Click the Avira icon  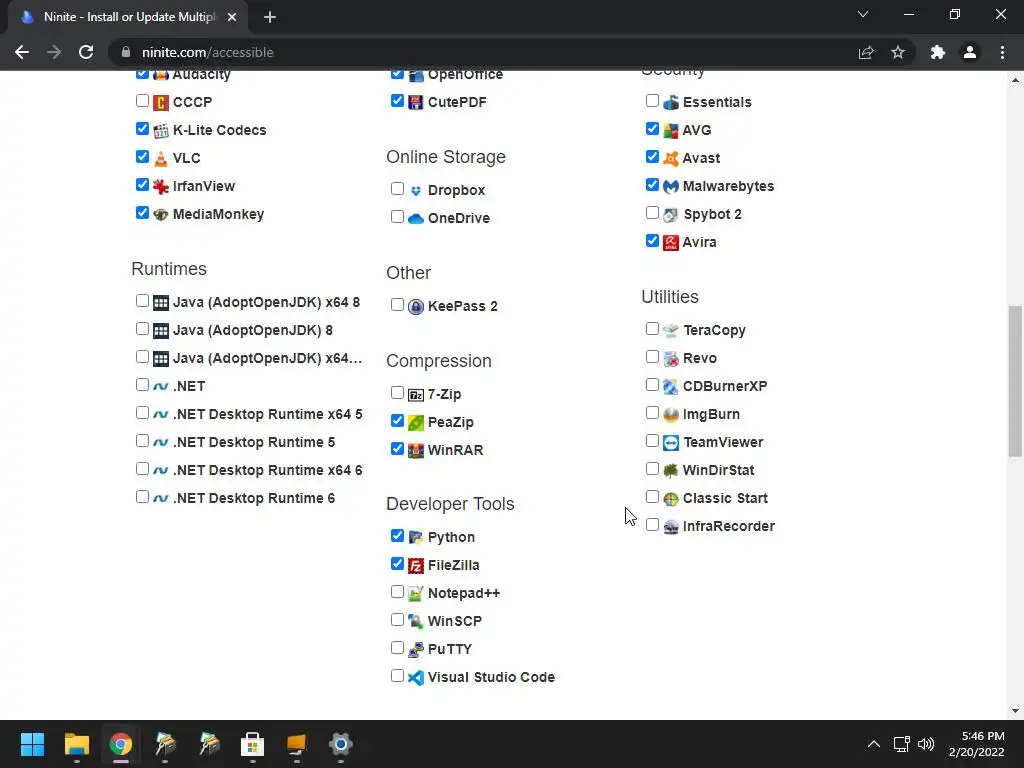[671, 242]
